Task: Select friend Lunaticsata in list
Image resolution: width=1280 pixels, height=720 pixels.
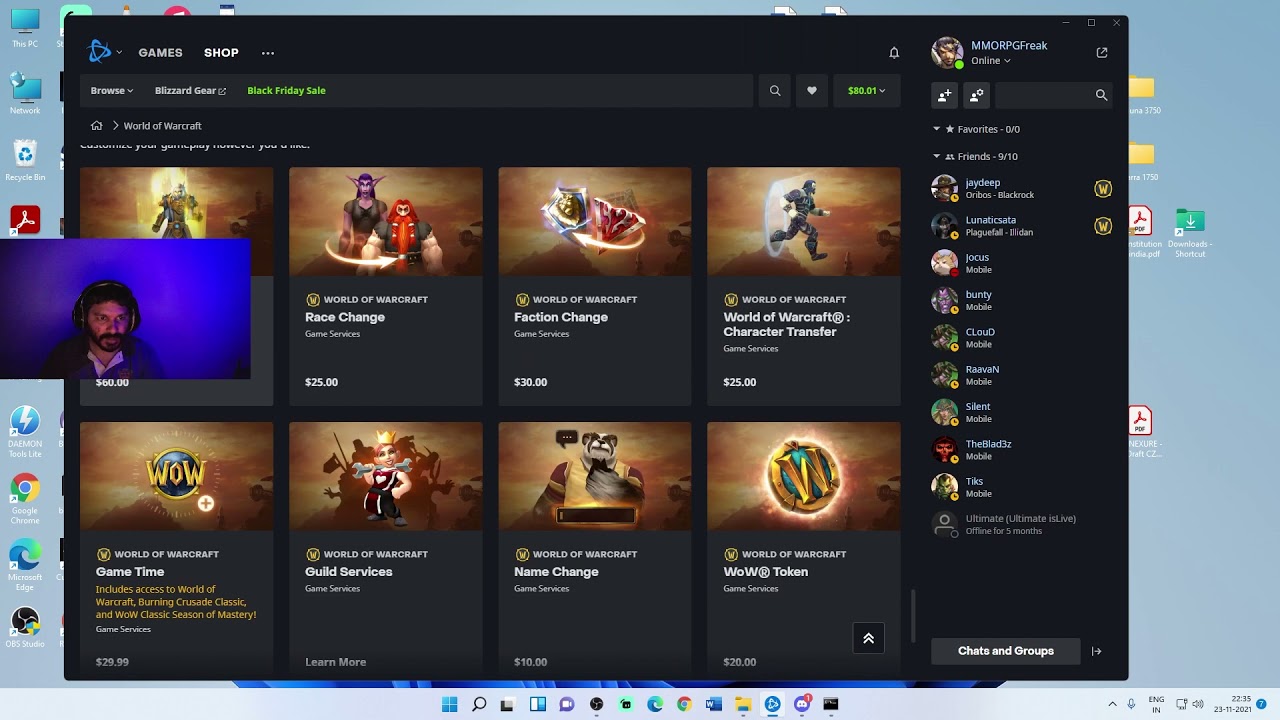Action: coord(1021,226)
